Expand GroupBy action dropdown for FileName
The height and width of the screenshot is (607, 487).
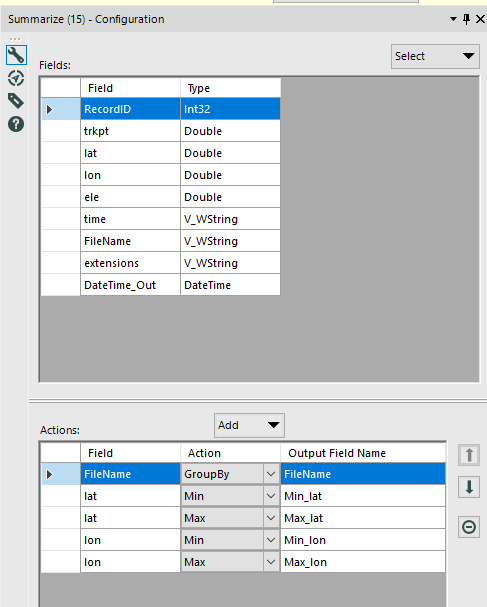271,474
